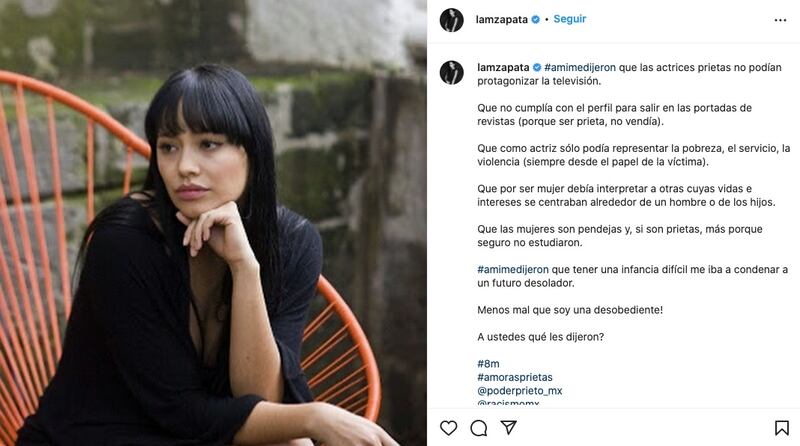Click verified badge next to header username
Viewport: 800px width, 446px height.
[x=536, y=19]
